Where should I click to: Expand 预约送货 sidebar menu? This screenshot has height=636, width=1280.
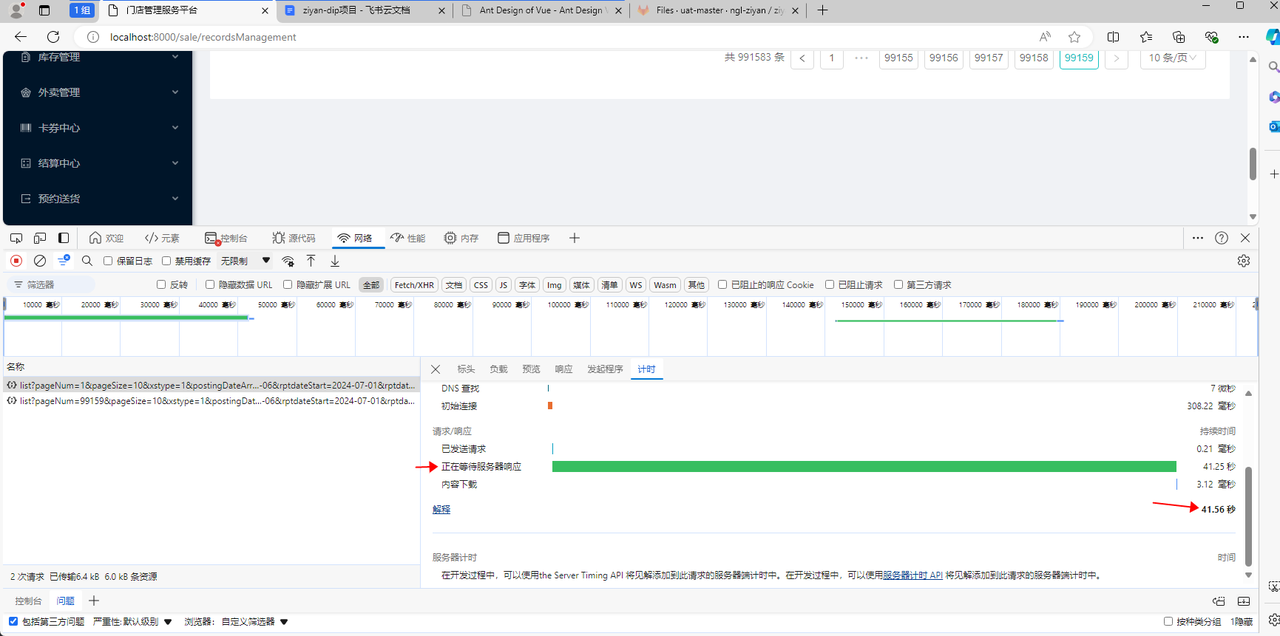point(96,198)
